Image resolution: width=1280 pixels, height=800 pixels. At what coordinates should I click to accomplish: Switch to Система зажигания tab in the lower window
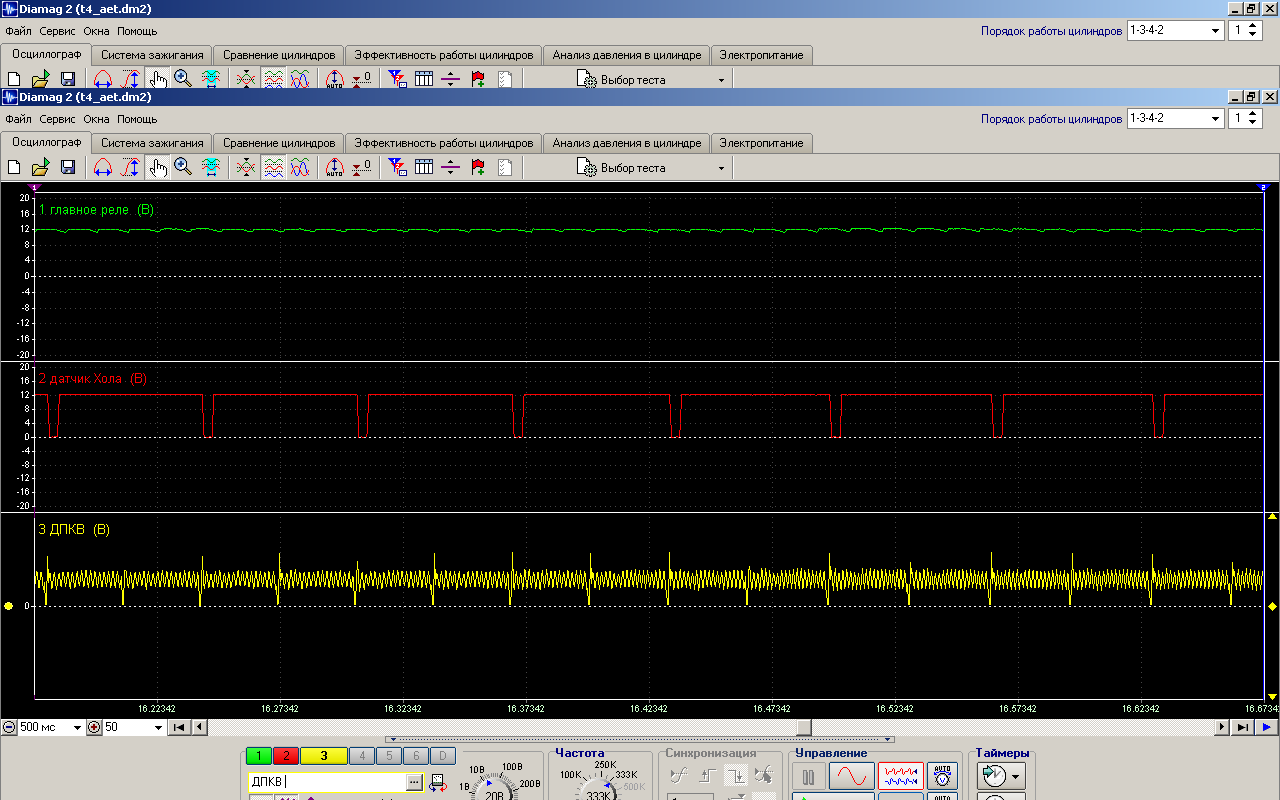tap(152, 143)
